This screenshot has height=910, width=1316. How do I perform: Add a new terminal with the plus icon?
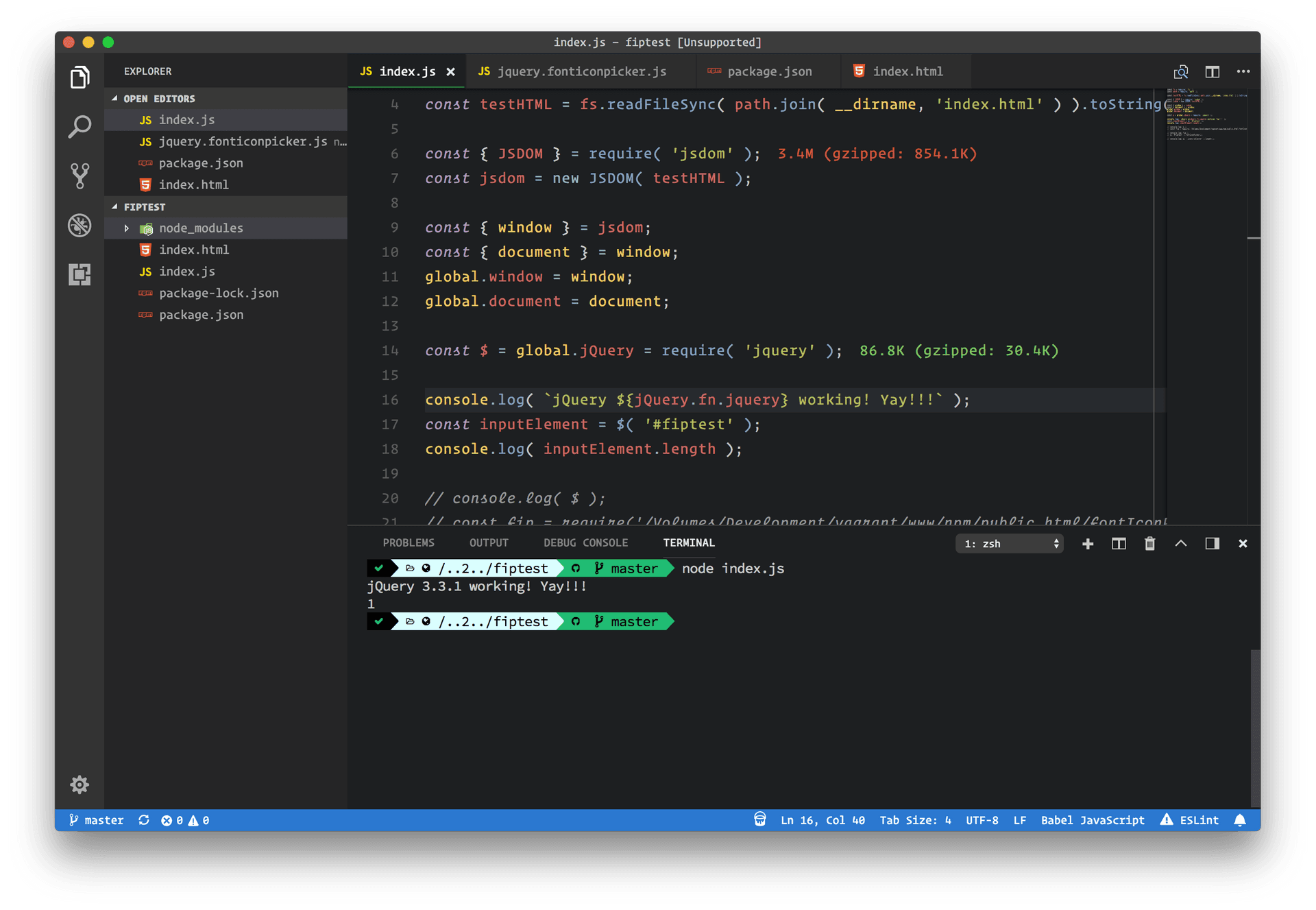click(x=1088, y=543)
